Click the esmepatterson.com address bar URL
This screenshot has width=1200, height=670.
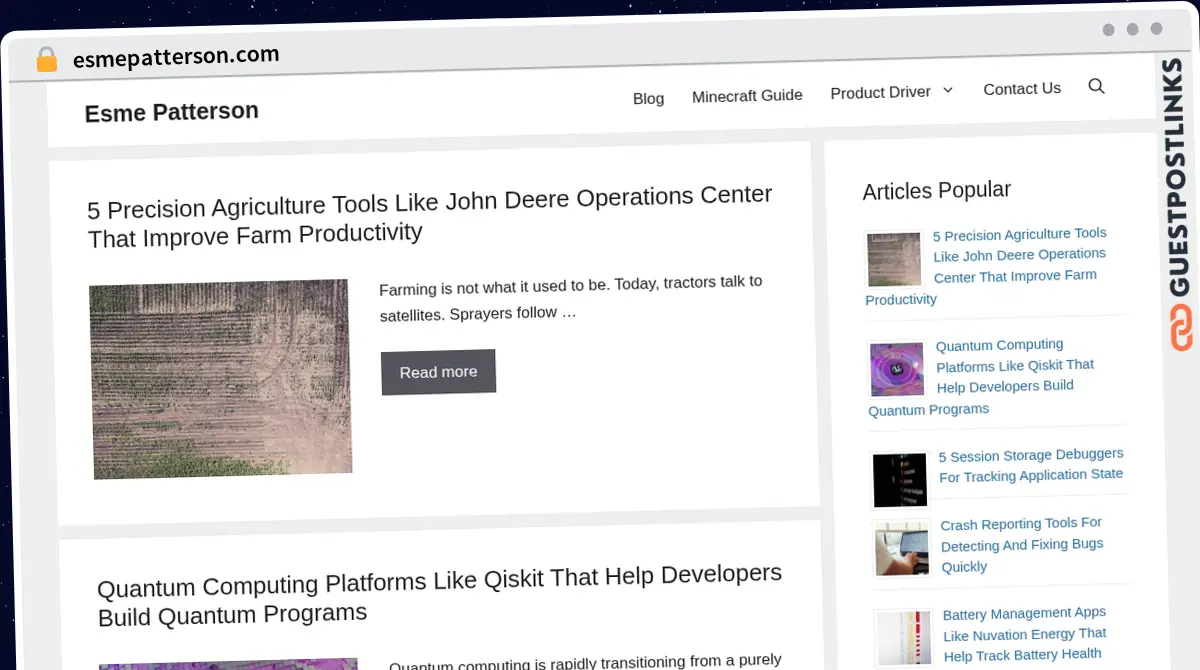pos(176,58)
